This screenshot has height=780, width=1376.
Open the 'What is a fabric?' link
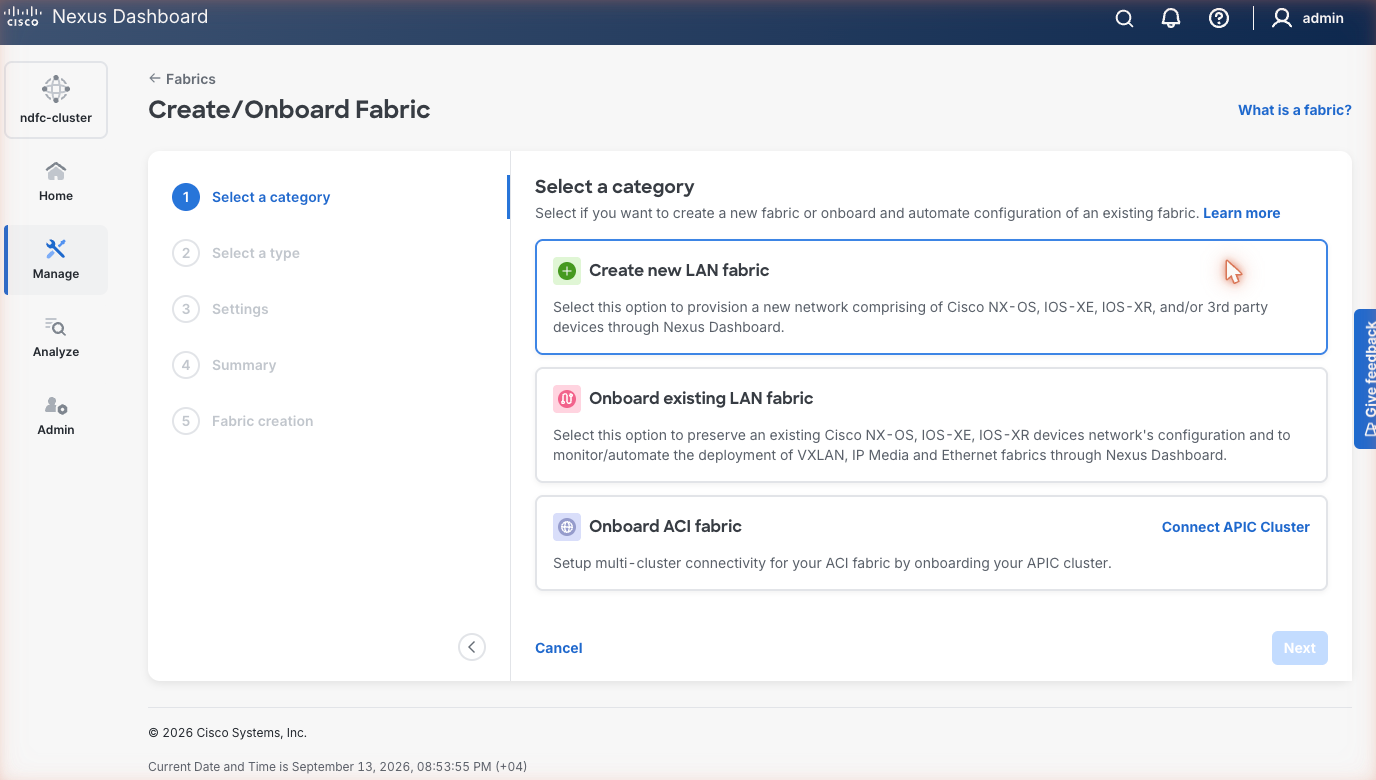coord(1295,110)
